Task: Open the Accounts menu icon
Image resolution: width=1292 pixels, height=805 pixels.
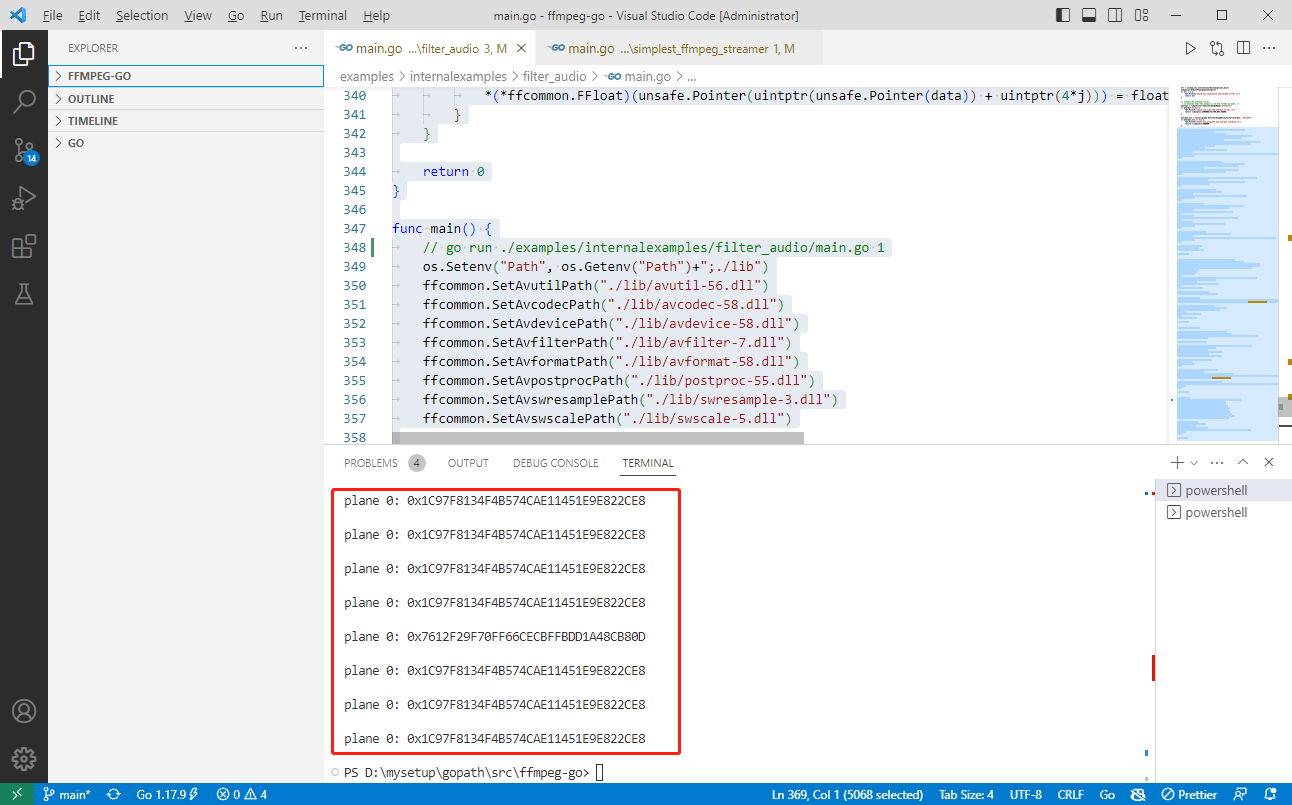Action: (24, 711)
